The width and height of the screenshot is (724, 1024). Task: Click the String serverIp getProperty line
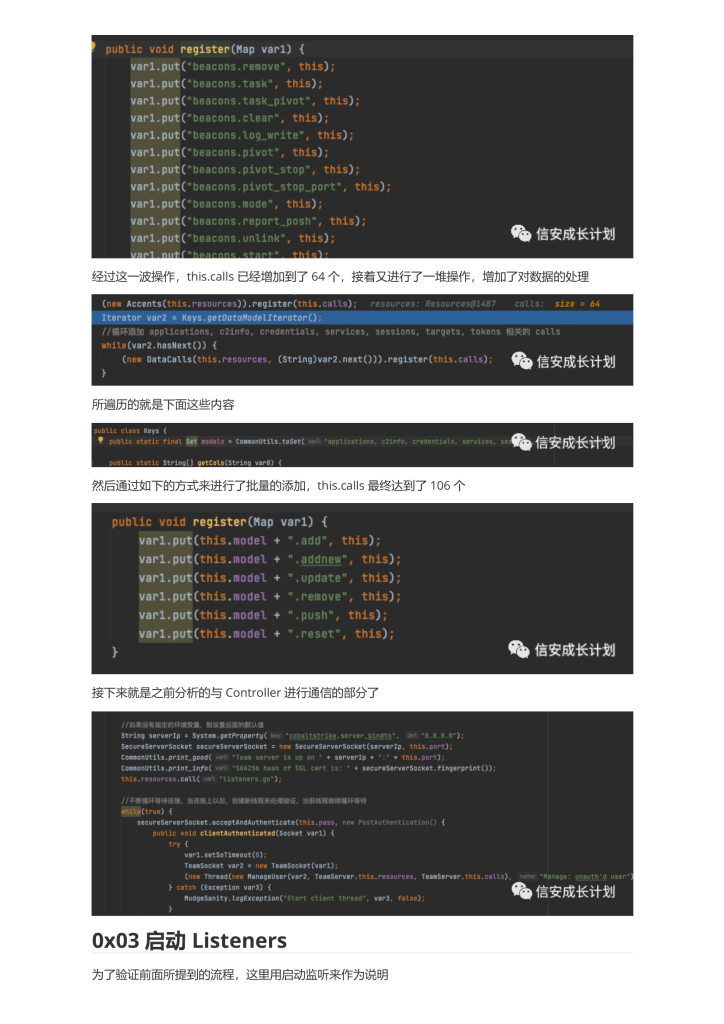292,735
